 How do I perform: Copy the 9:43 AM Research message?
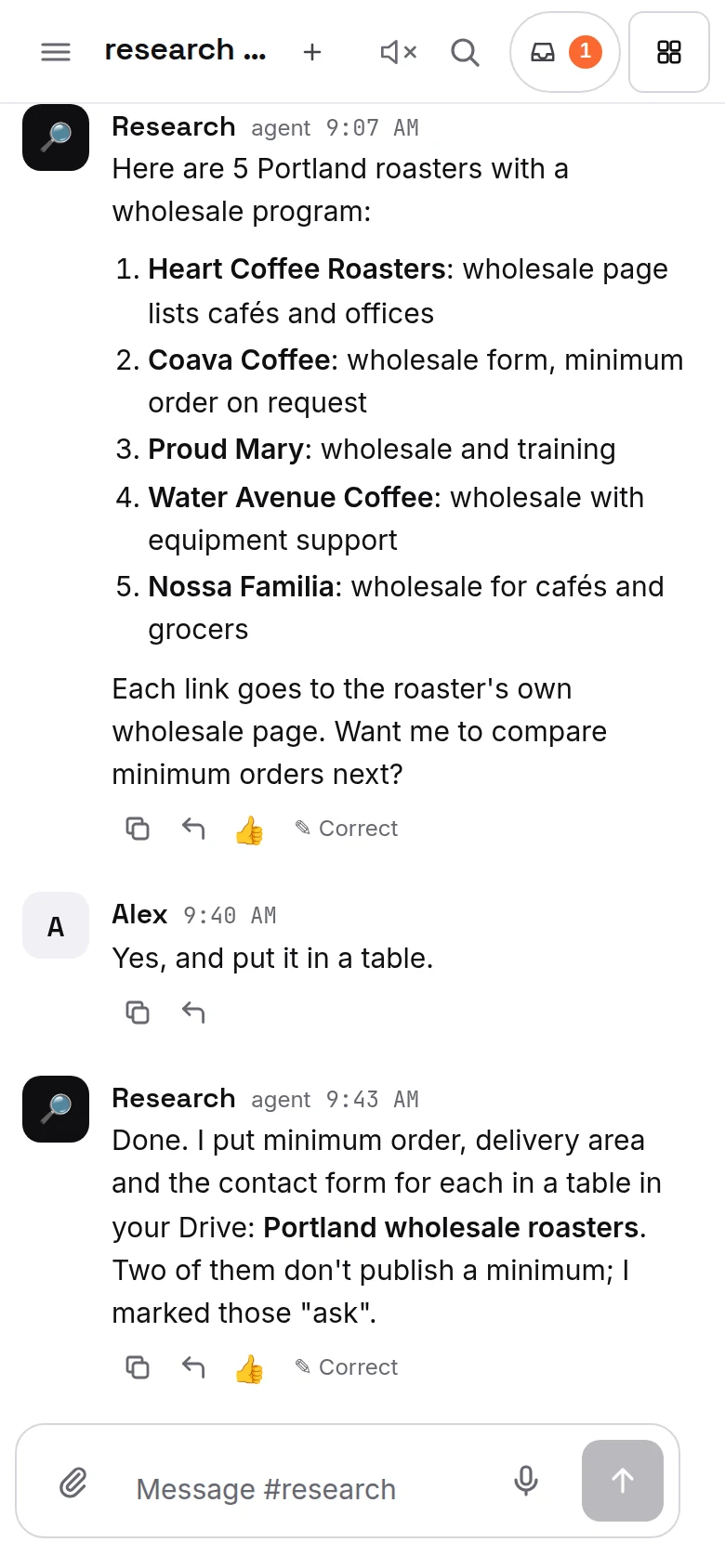pos(138,1366)
